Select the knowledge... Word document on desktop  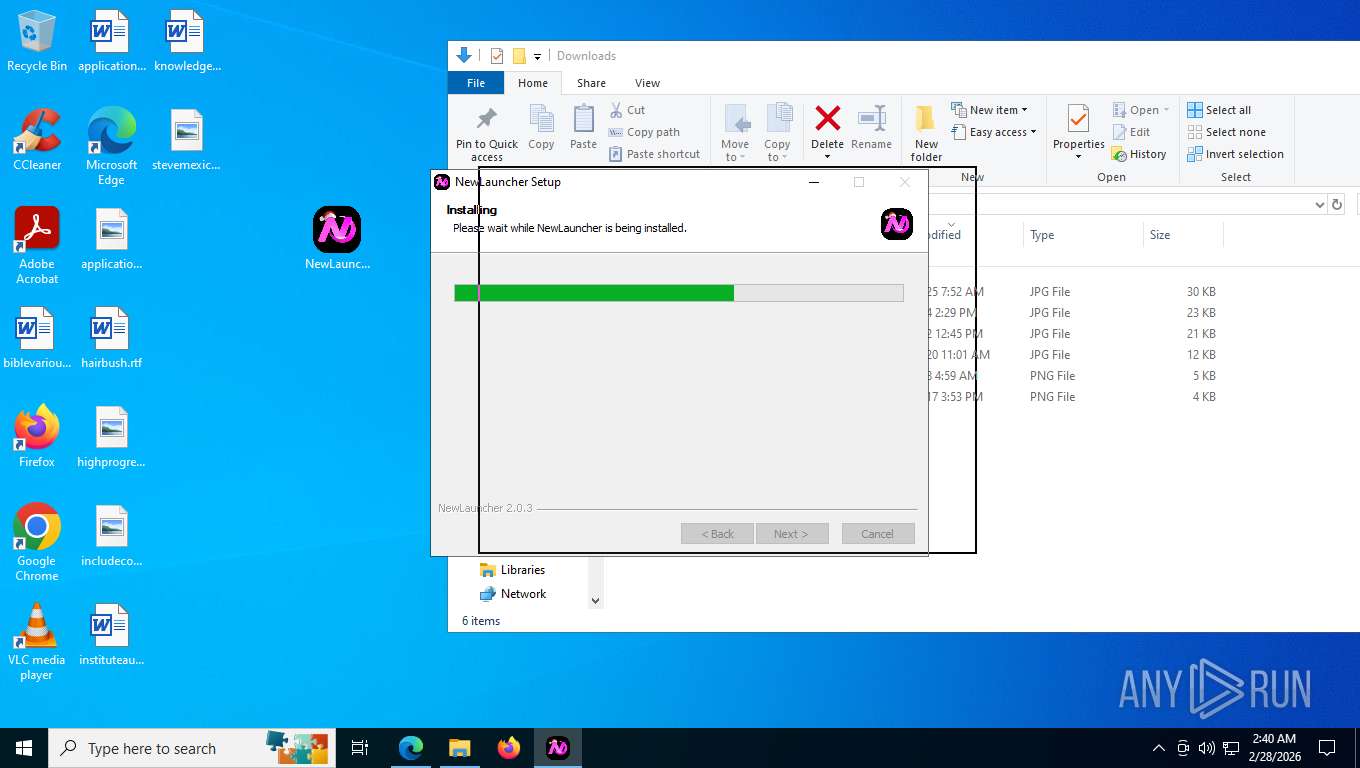click(x=187, y=42)
